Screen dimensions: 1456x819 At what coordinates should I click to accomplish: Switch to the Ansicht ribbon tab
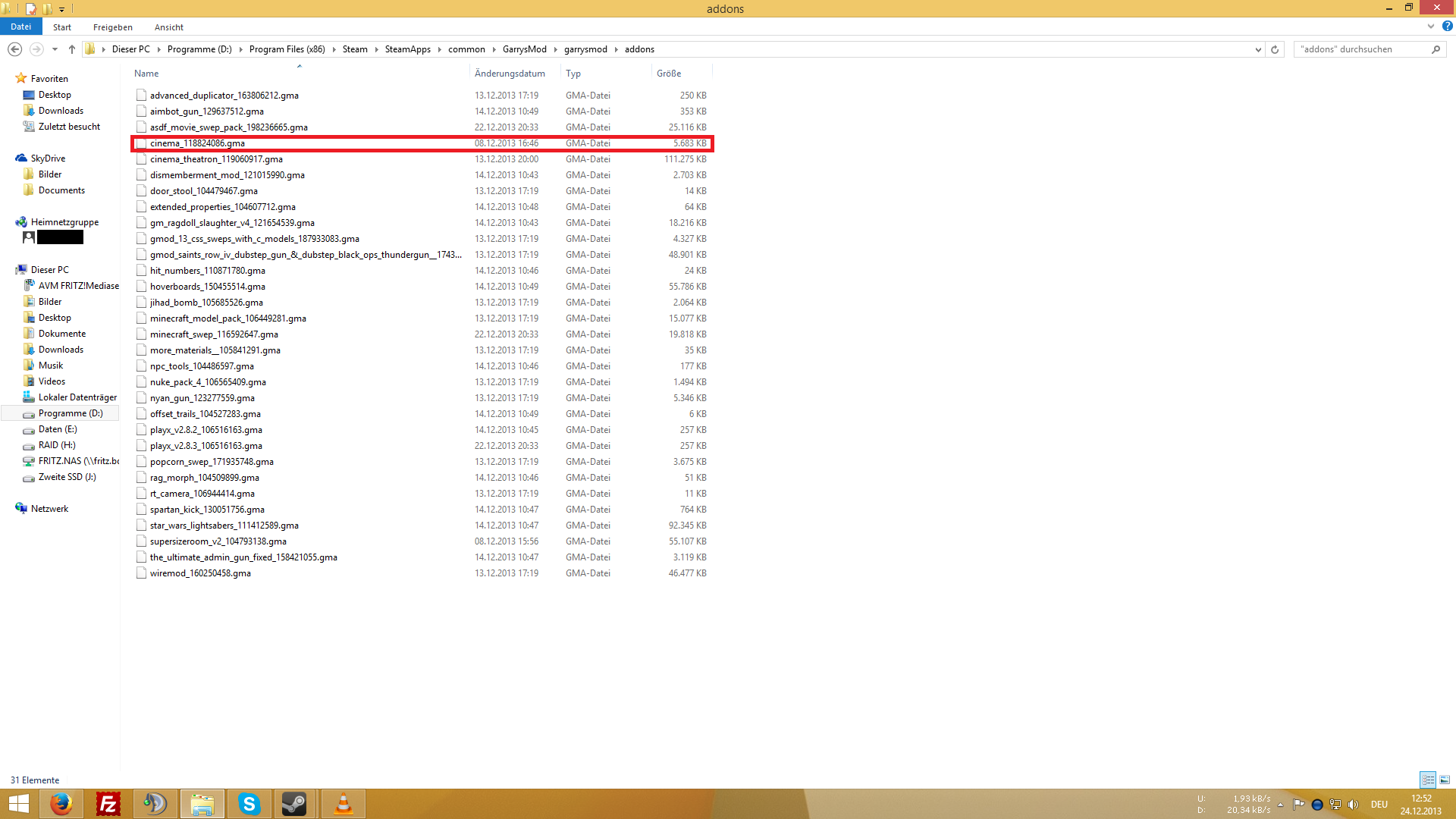169,27
